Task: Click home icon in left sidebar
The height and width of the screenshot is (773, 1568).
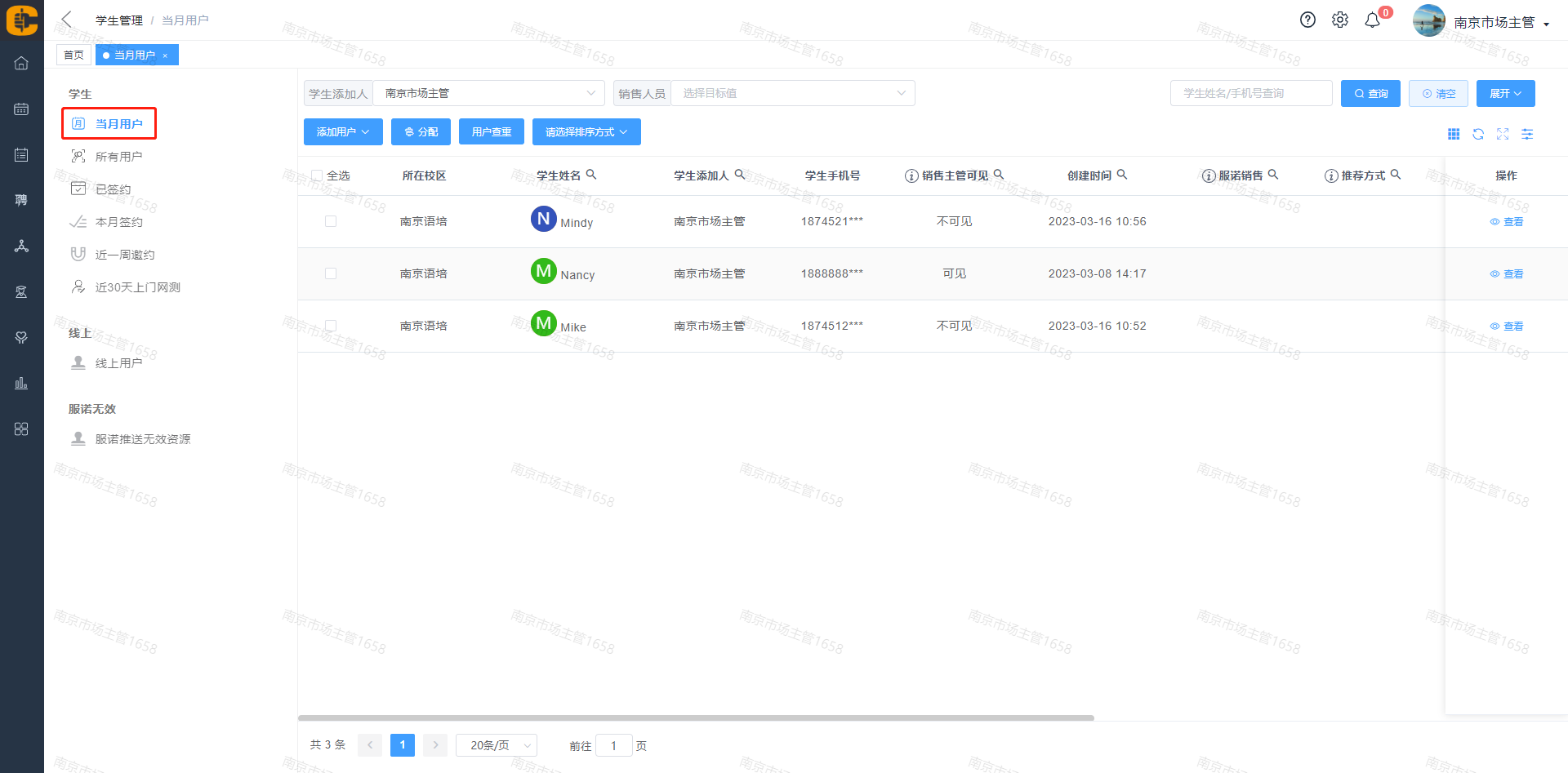Action: tap(21, 63)
